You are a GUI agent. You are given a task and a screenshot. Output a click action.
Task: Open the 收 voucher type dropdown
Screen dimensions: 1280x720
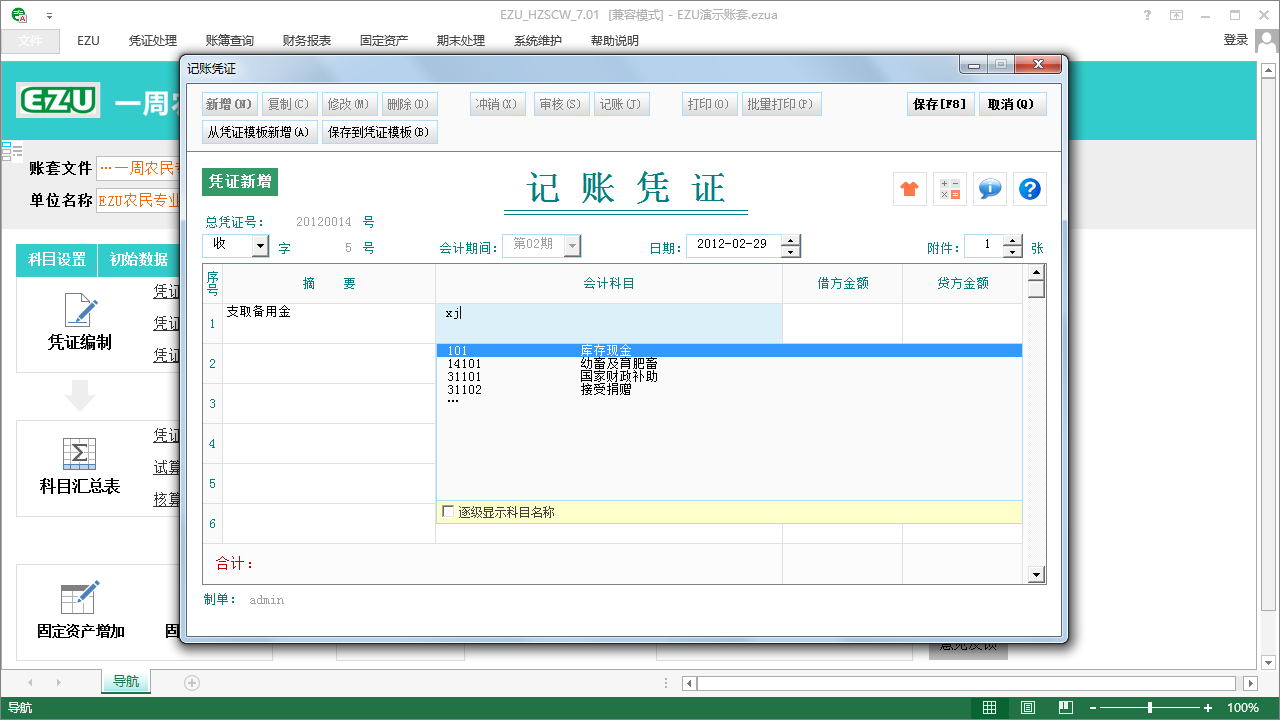pyautogui.click(x=260, y=245)
